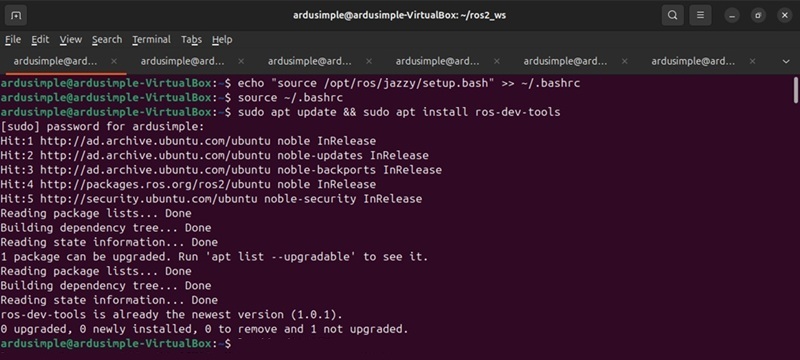Close the sixth ardusimple tab

[752, 61]
